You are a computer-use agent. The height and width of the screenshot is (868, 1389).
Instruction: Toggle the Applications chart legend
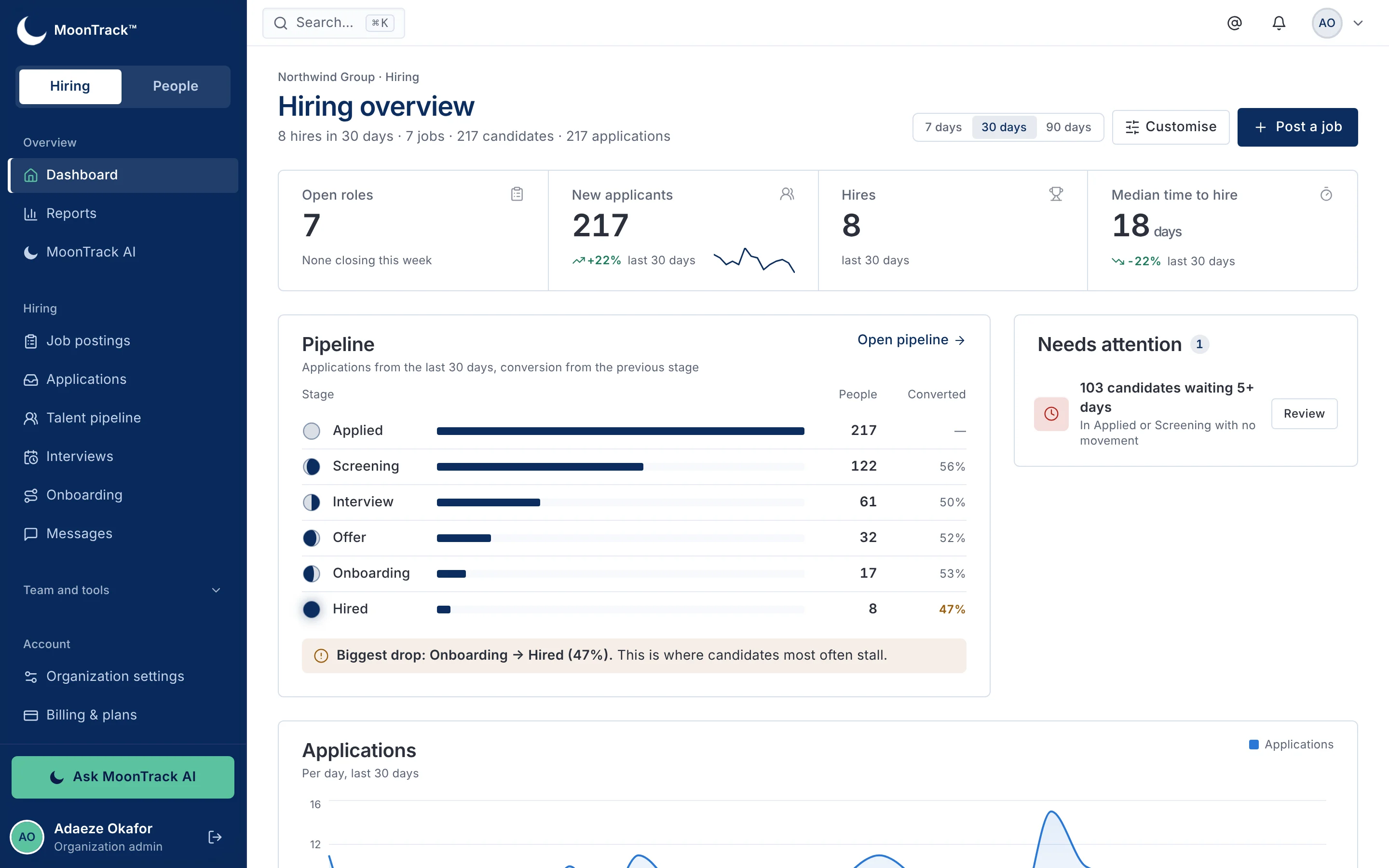pyautogui.click(x=1291, y=745)
